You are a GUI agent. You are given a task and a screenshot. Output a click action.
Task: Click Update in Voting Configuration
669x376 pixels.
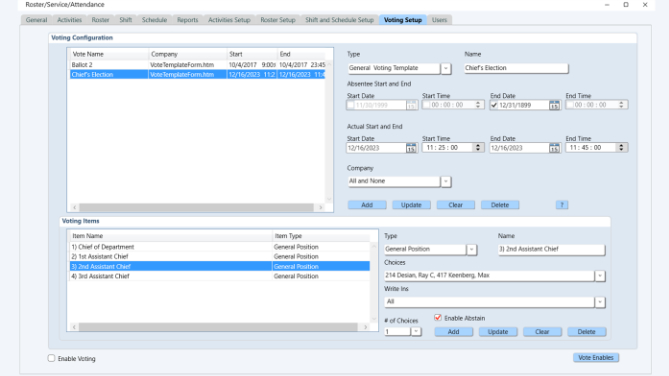coord(411,205)
